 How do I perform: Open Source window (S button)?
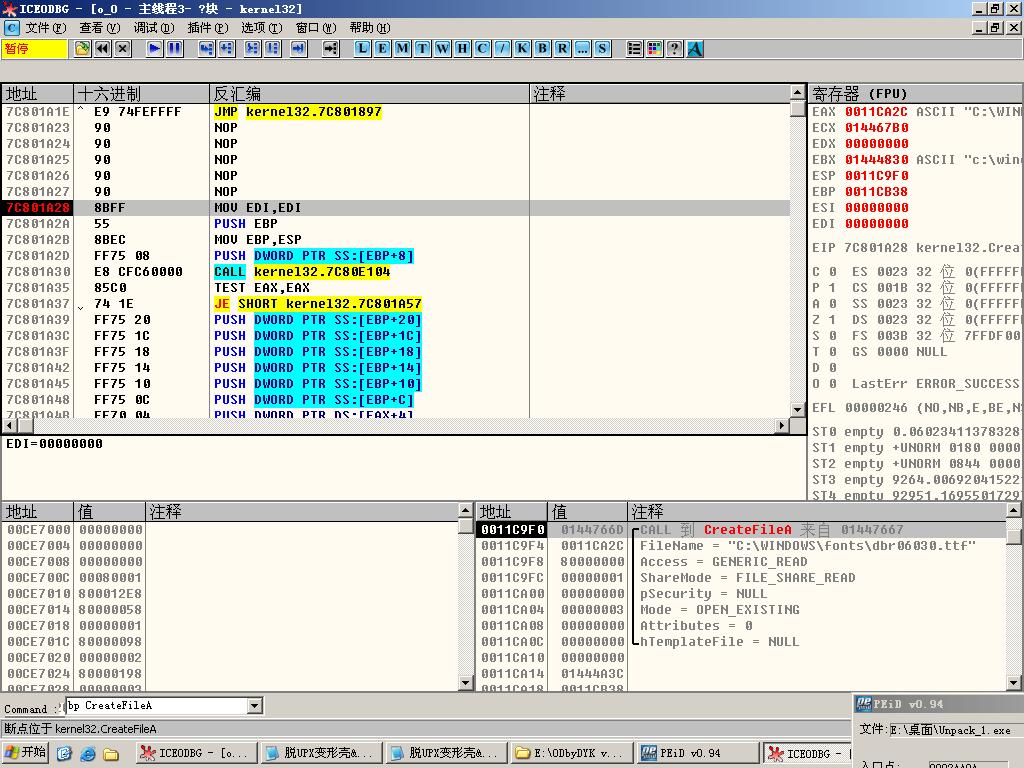(602, 48)
